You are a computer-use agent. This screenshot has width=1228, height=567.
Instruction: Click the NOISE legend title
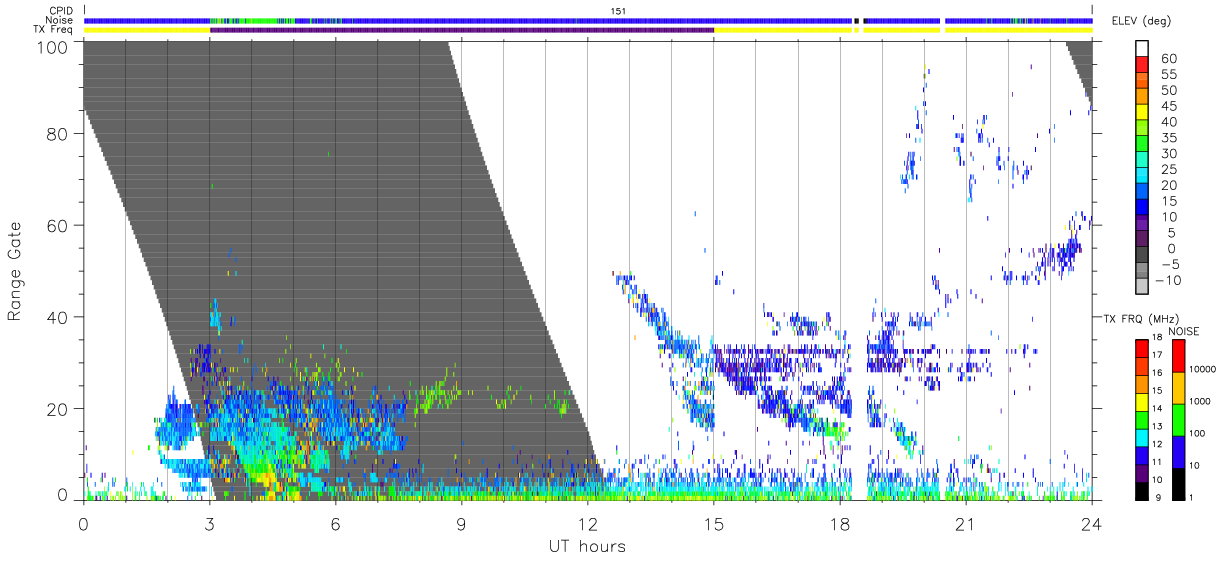coord(1185,331)
